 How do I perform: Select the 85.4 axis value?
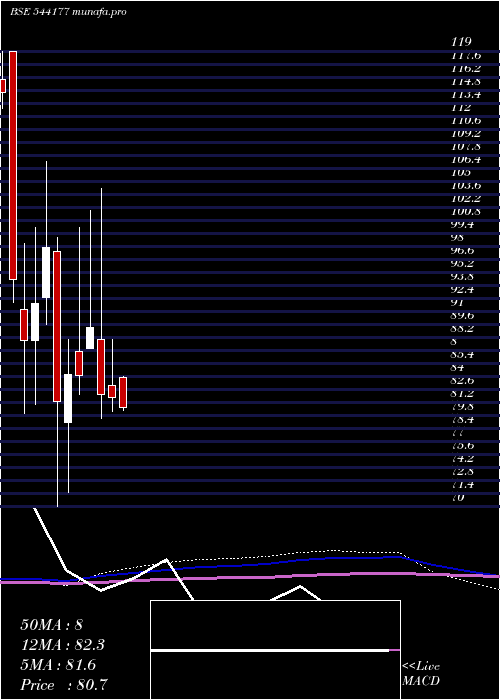point(463,354)
